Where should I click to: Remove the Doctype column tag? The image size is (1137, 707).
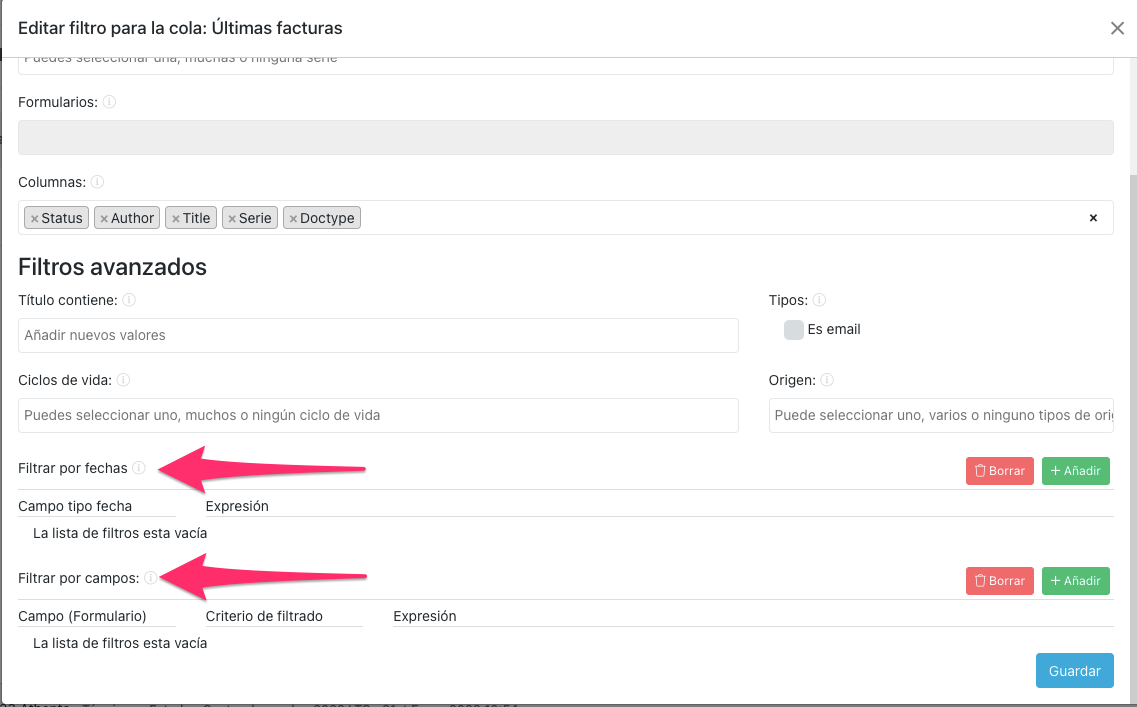(293, 219)
